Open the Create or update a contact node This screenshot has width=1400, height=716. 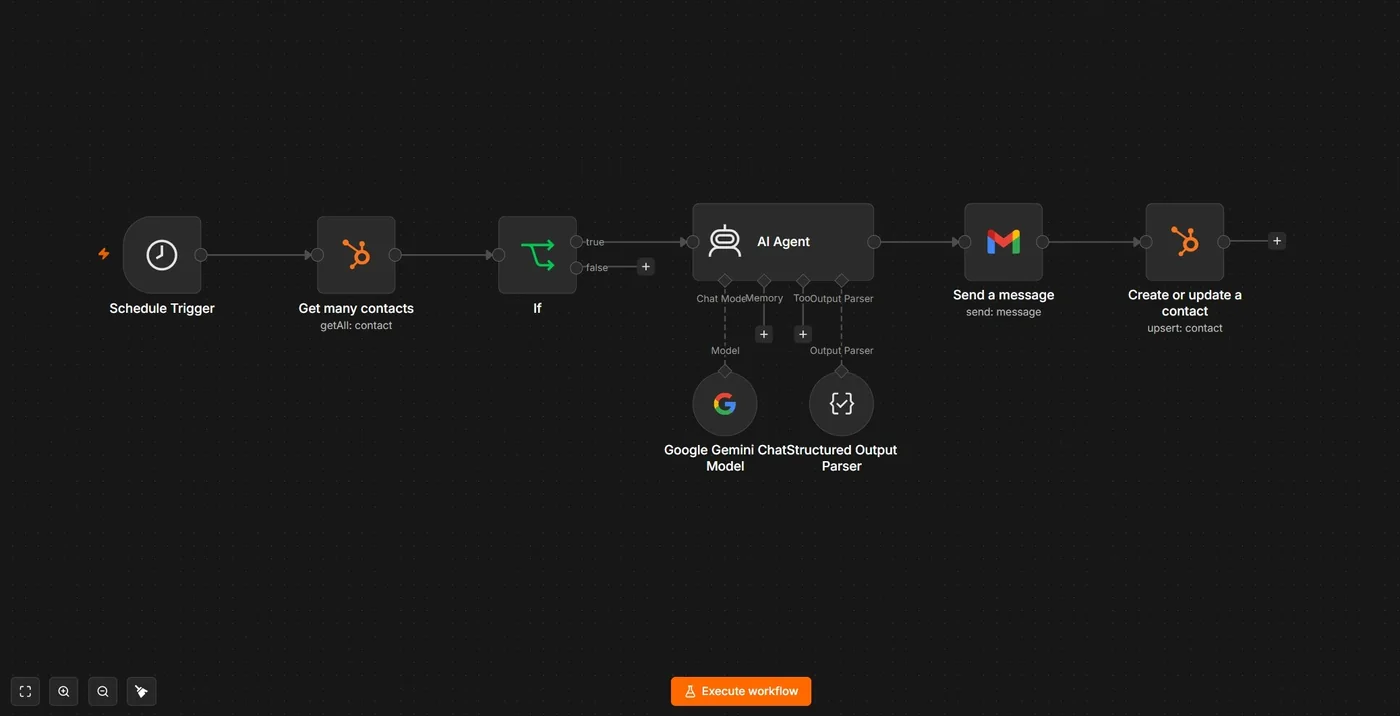click(1185, 242)
